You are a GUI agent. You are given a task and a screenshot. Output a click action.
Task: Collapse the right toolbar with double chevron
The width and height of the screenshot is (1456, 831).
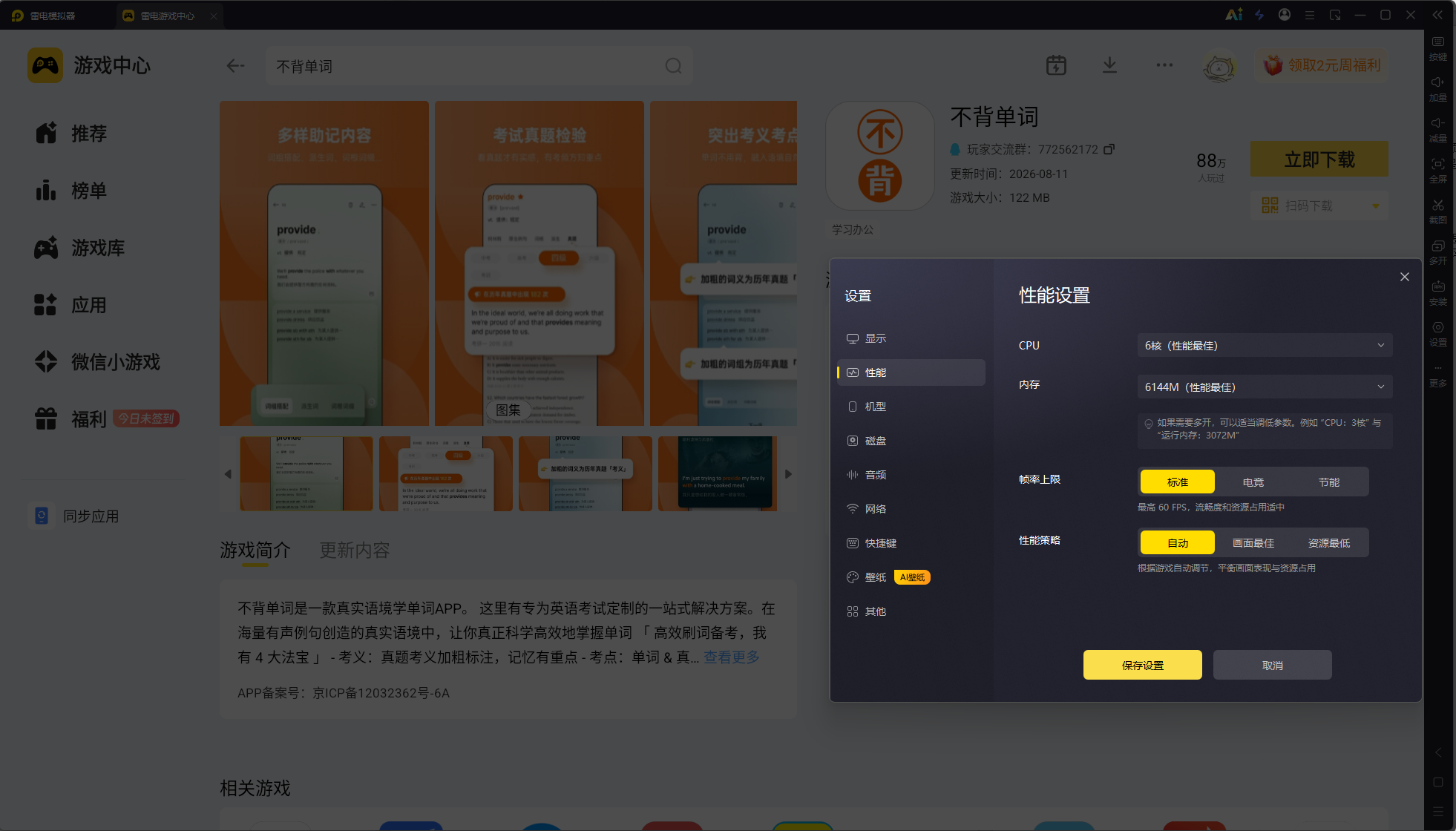(1437, 15)
